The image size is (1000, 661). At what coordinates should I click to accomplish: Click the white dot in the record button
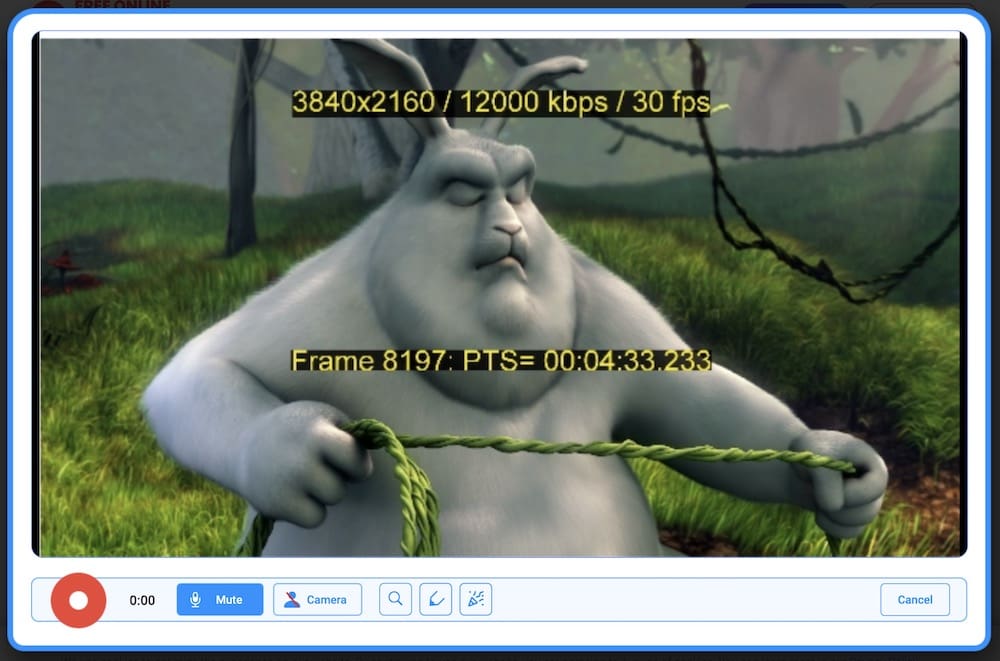click(78, 600)
